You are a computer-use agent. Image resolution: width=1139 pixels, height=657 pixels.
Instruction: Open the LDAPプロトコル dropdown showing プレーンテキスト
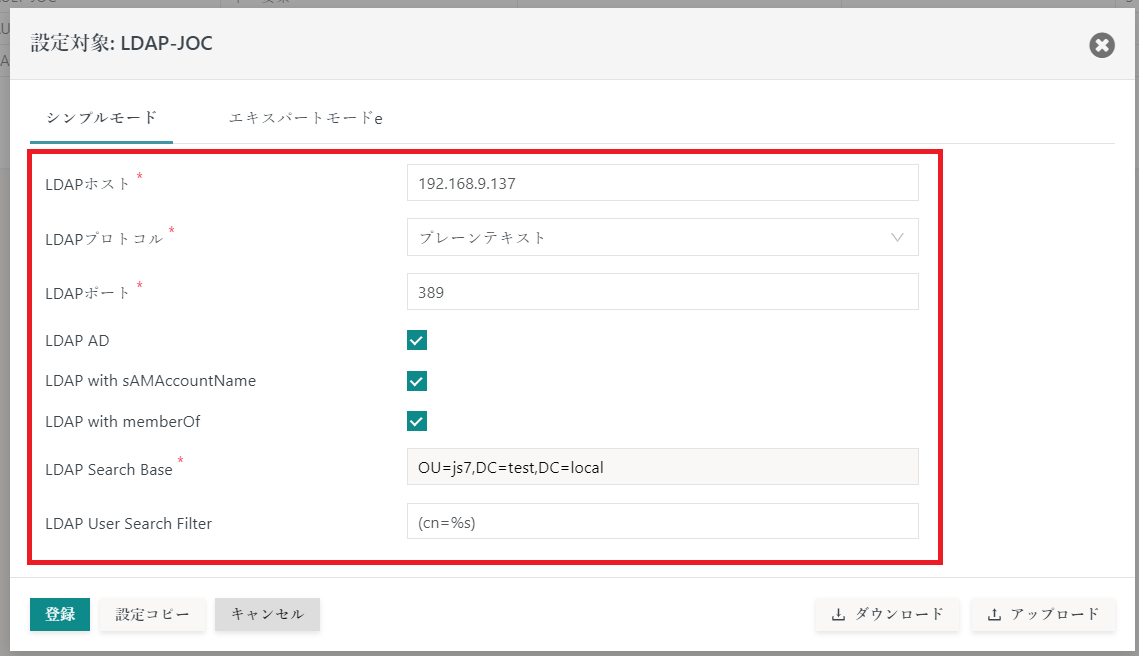(x=662, y=237)
